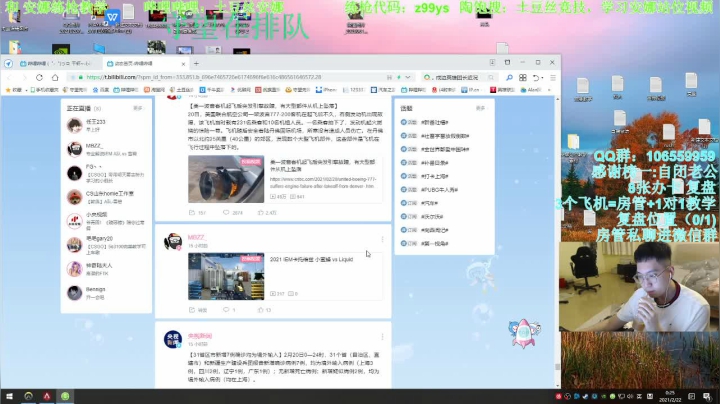Open topic #第一视角#
The image size is (720, 404).
434,244
